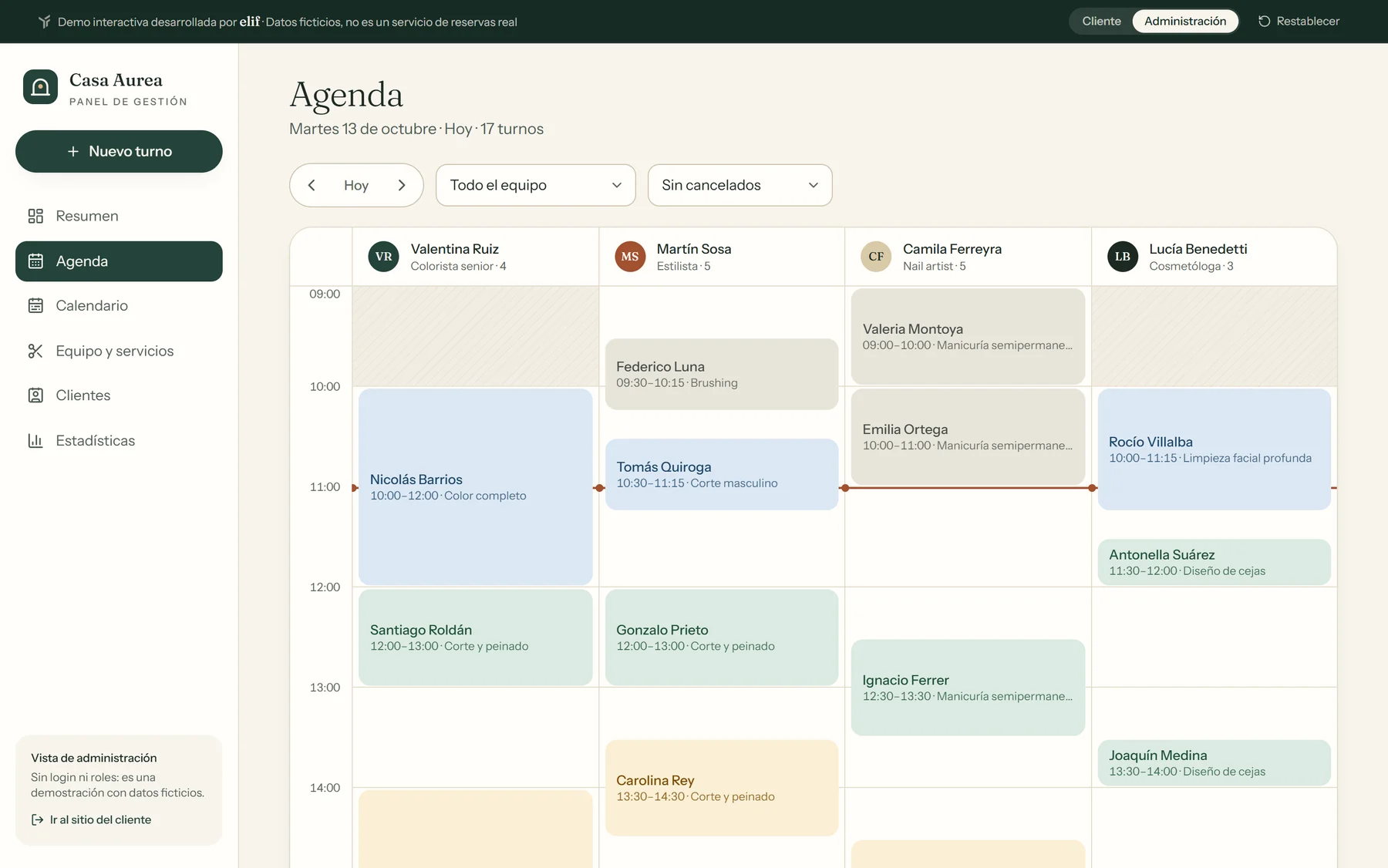1388x868 pixels.
Task: Navigate to Equipo y servicios
Action: point(119,352)
